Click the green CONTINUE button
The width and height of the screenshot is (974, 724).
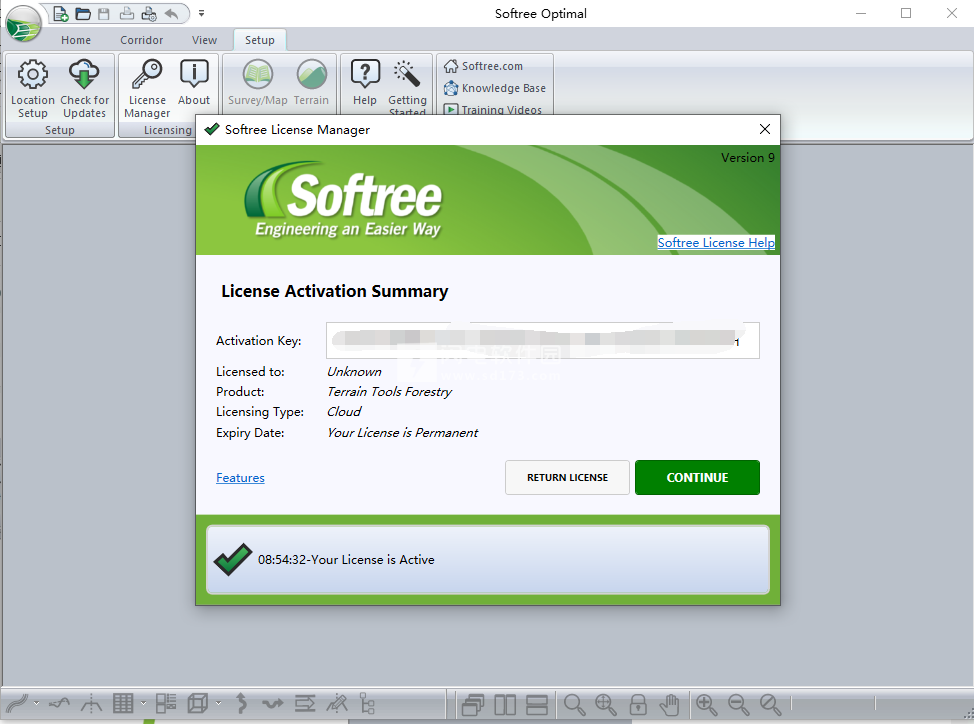click(x=697, y=477)
